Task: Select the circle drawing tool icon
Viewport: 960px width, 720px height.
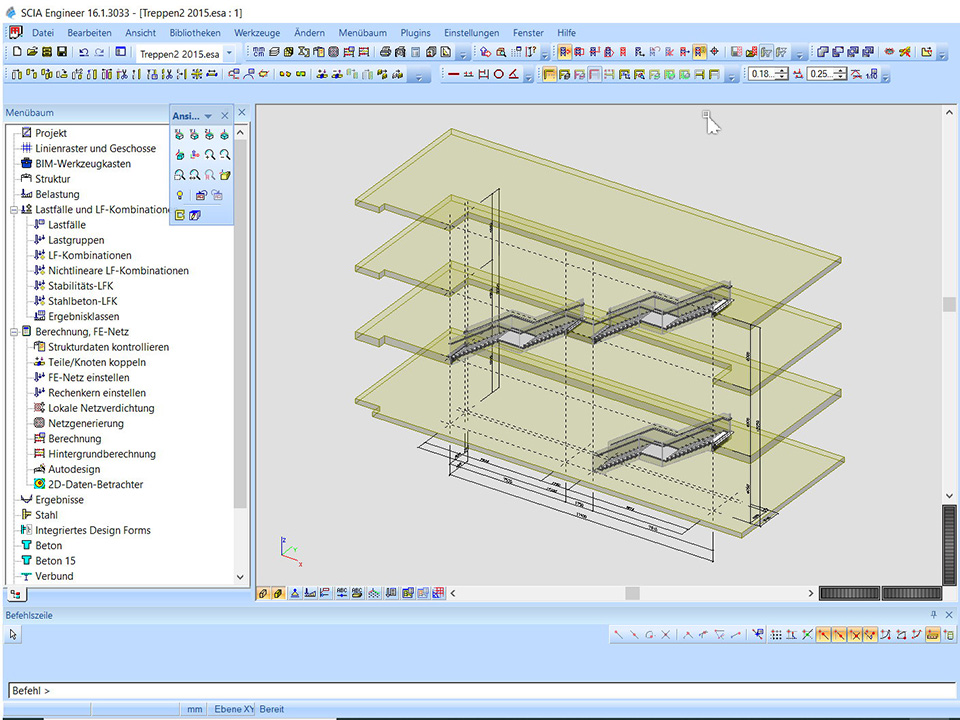Action: pyautogui.click(x=499, y=74)
